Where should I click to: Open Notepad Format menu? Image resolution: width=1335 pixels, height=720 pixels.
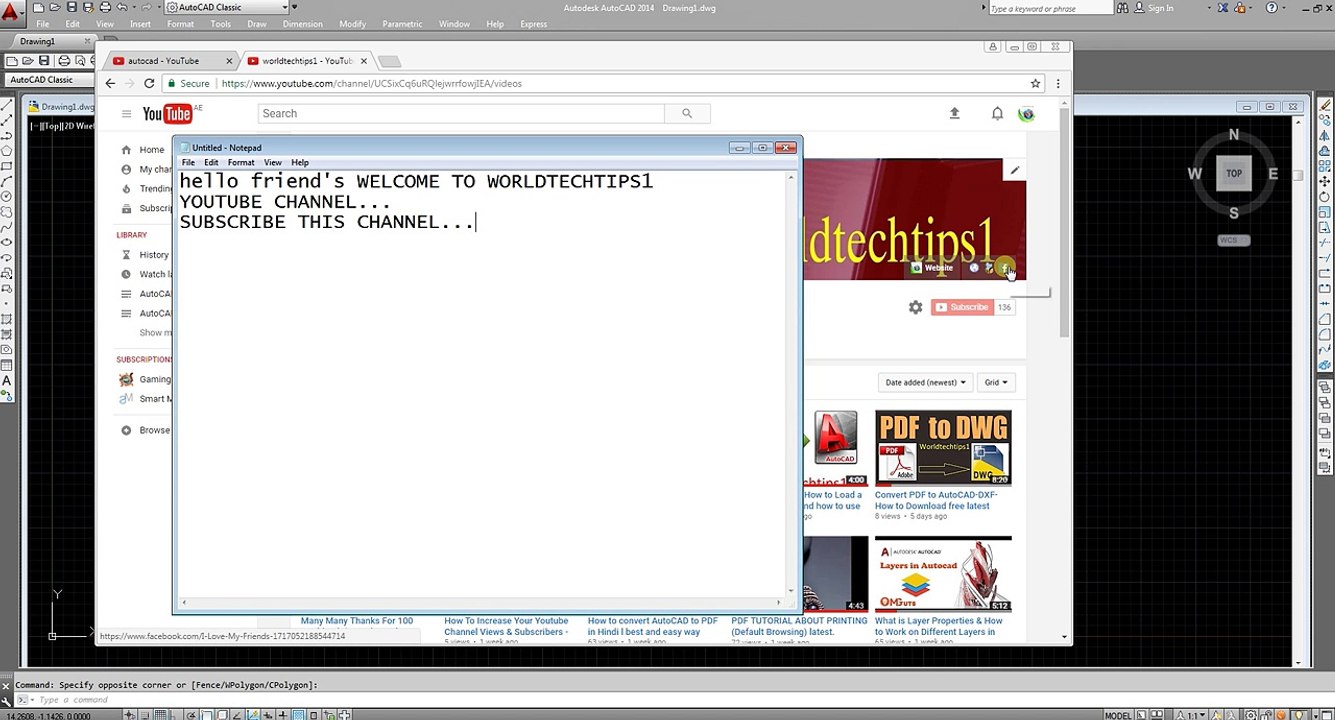coord(241,162)
